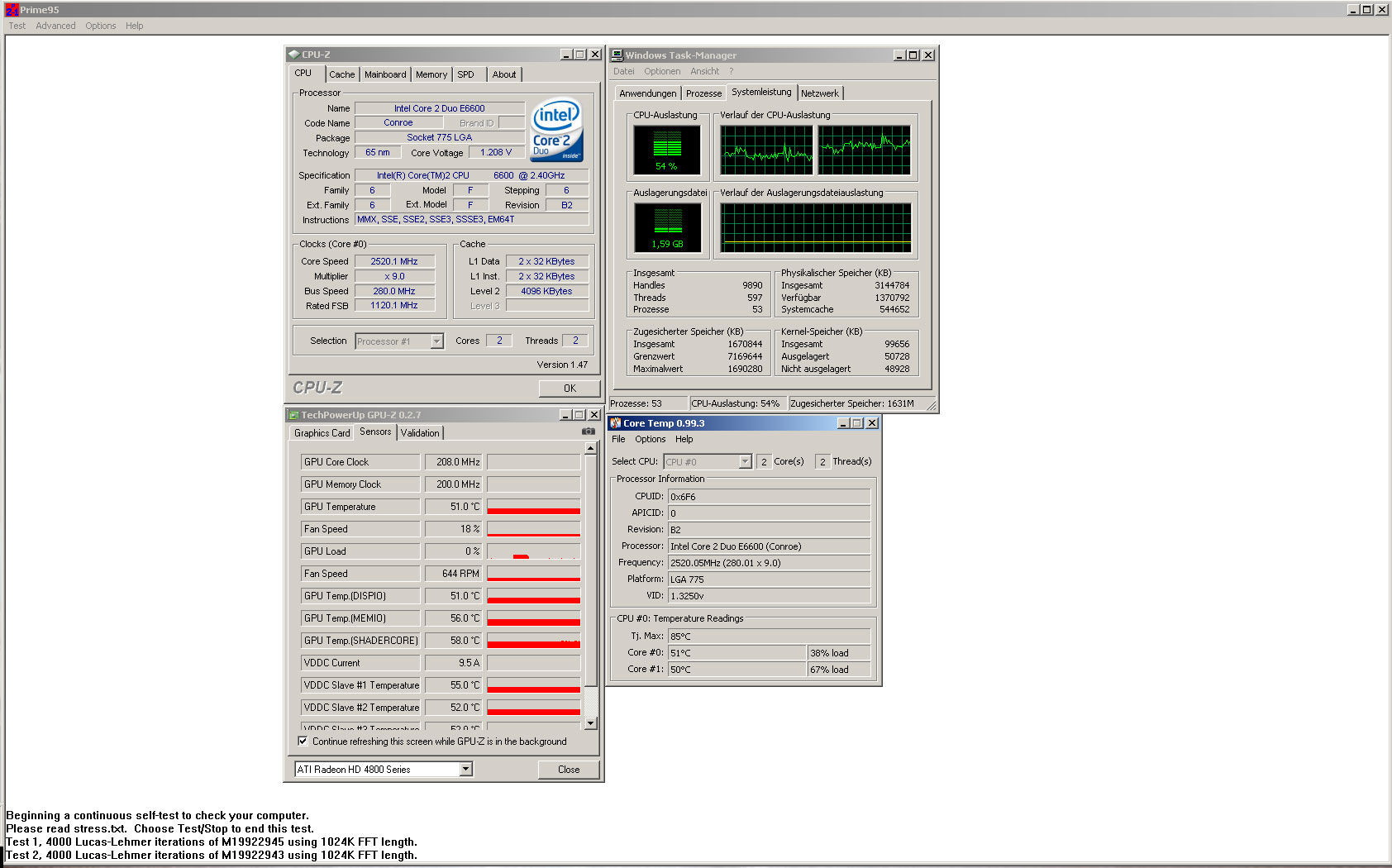
Task: Click the GPU Core Clock sensor label
Action: (x=360, y=462)
